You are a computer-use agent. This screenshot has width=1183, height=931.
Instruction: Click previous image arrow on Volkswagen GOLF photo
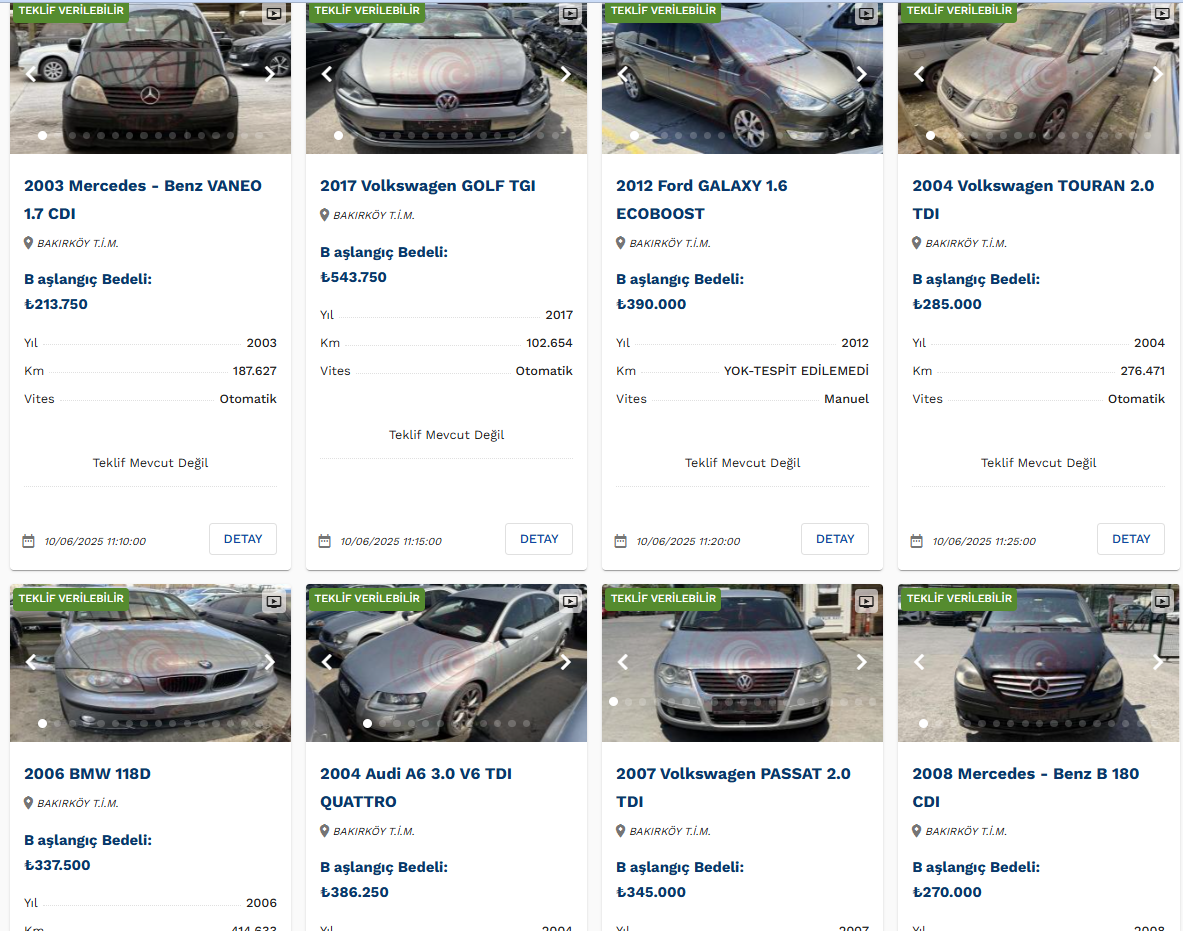tap(327, 73)
